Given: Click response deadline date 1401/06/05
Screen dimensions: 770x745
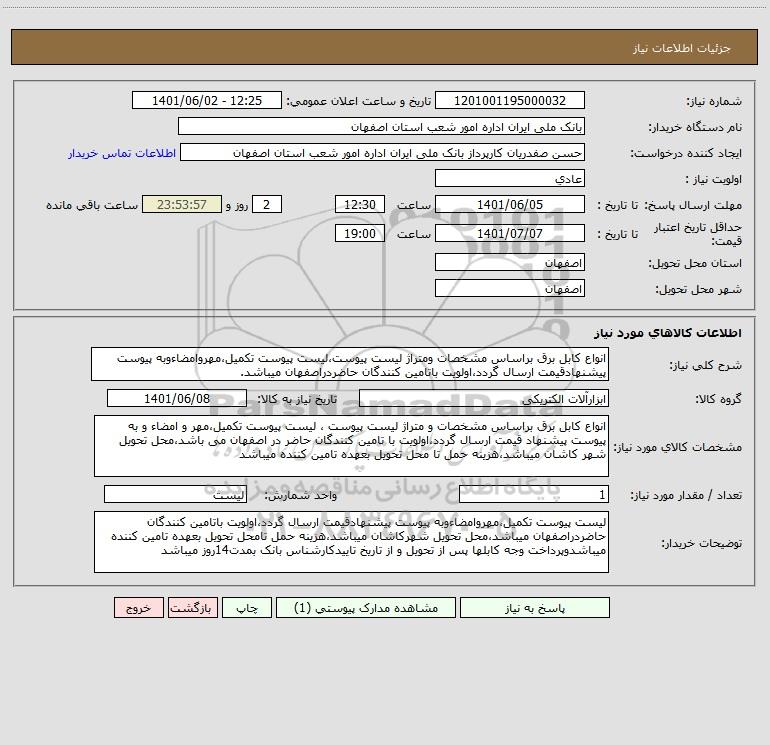Looking at the screenshot, I should 510,204.
